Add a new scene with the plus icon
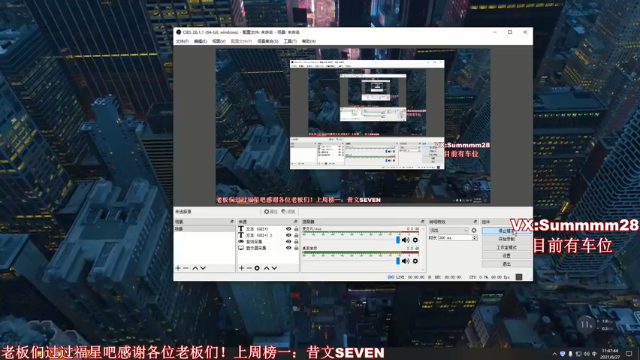 coord(178,268)
